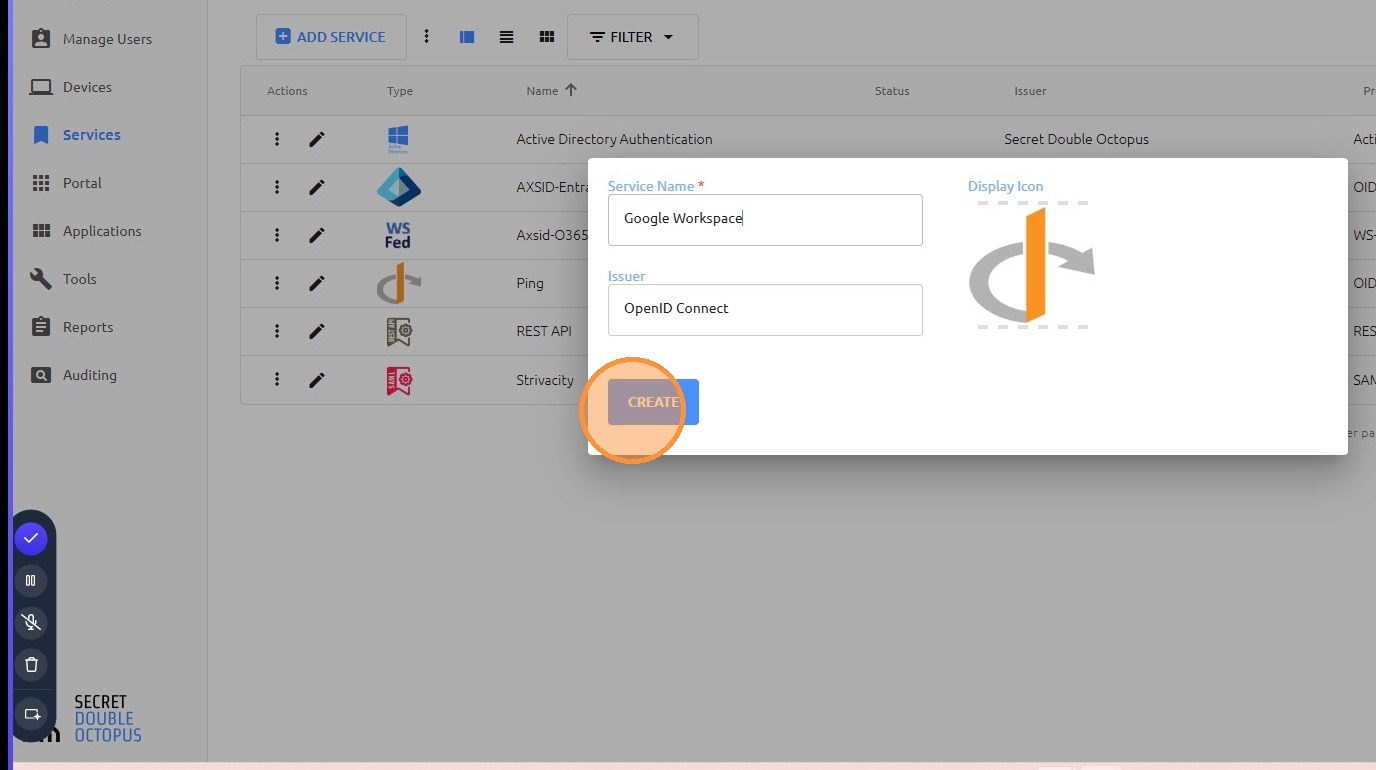Click the Manage Users badge icon
1376x770 pixels.
41,39
